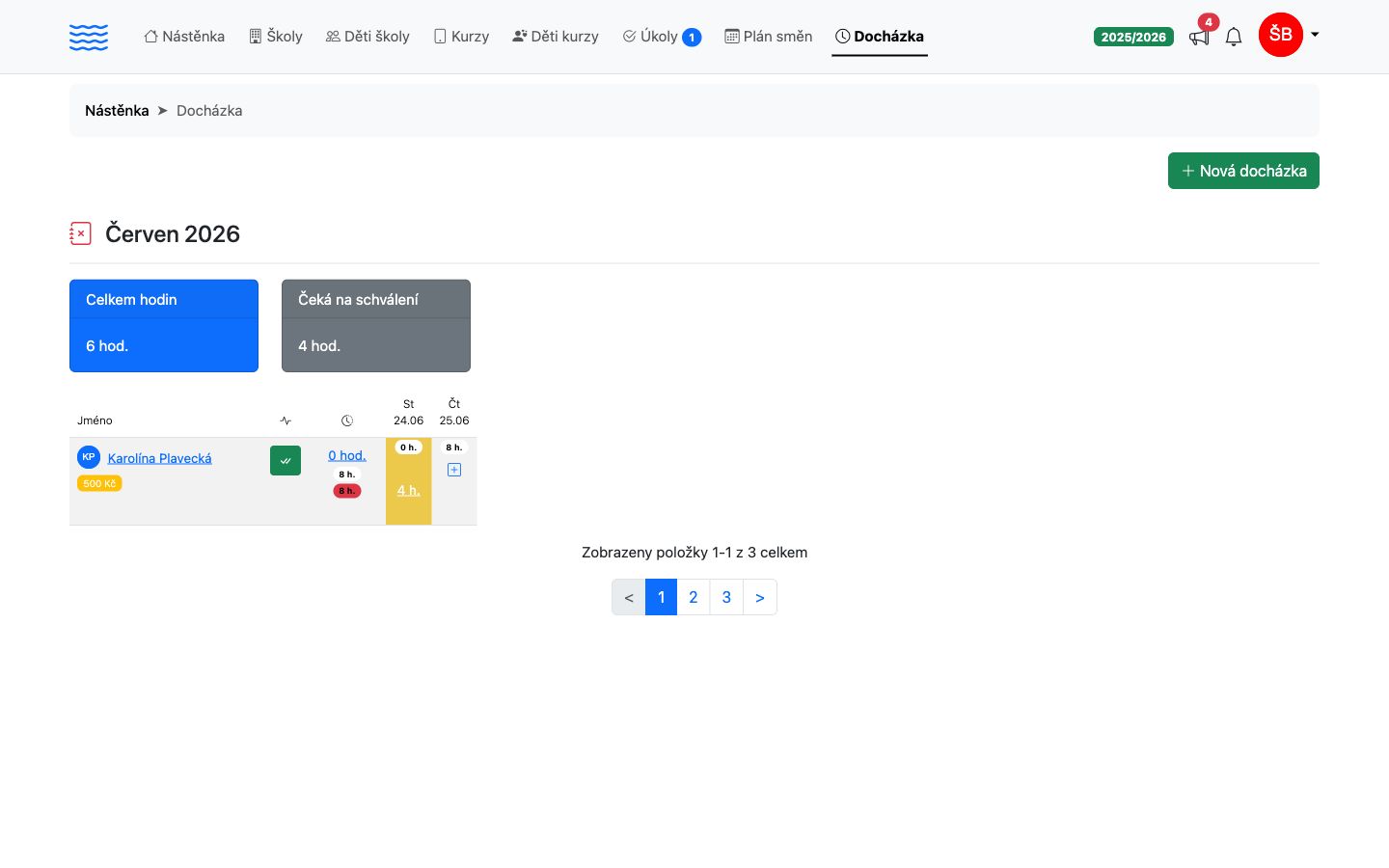Click the yellow 4 h. cell for 24.06
Viewport: 1389px width, 868px height.
pyautogui.click(x=408, y=490)
